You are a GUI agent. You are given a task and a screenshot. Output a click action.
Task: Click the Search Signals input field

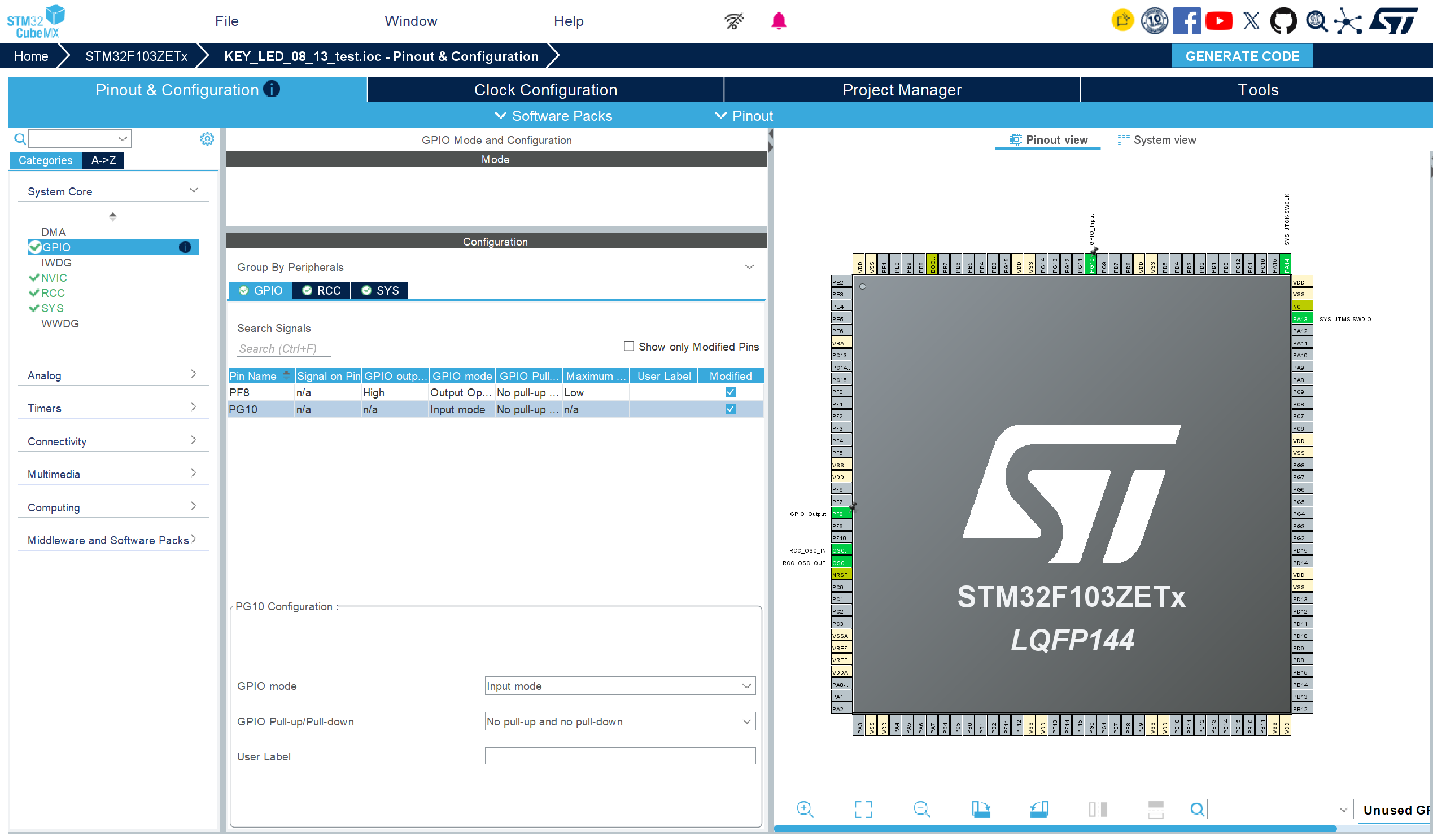(x=284, y=349)
